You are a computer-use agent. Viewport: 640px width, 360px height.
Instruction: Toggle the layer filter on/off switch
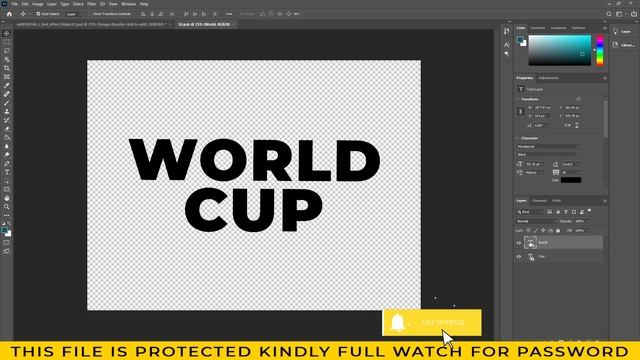pos(589,211)
